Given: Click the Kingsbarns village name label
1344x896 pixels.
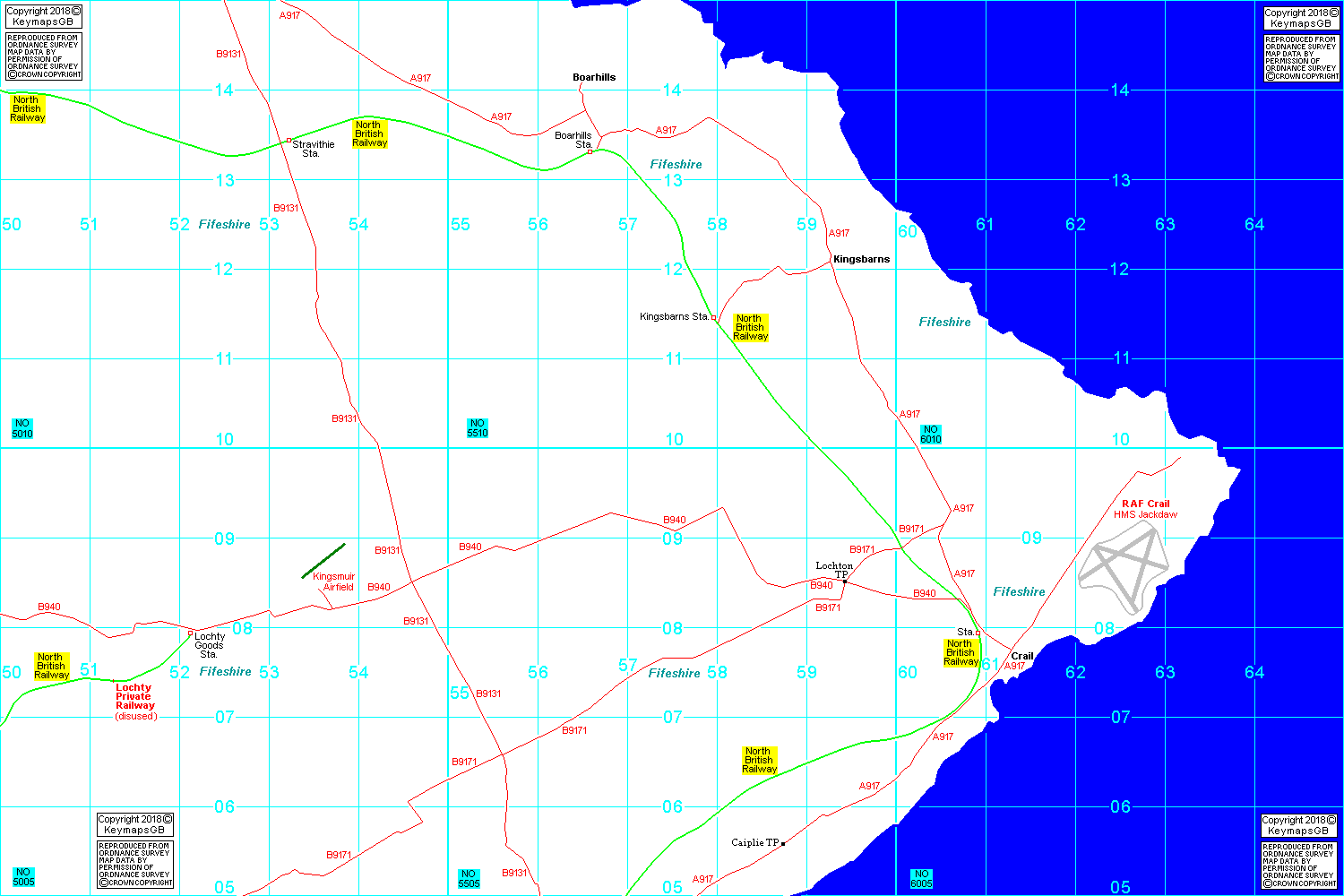Looking at the screenshot, I should tap(861, 259).
